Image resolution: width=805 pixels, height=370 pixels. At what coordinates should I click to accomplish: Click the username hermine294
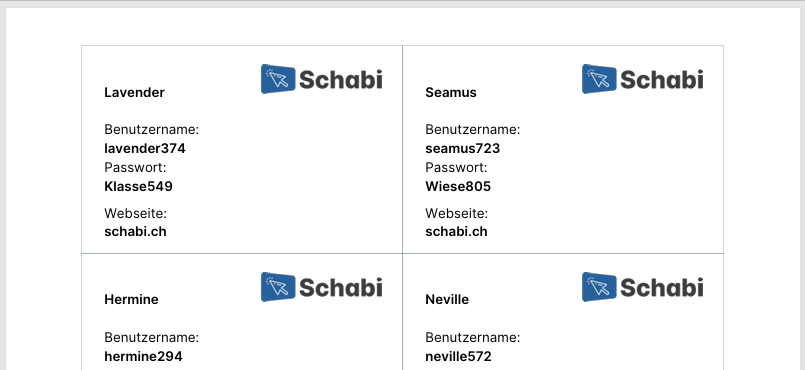click(143, 356)
